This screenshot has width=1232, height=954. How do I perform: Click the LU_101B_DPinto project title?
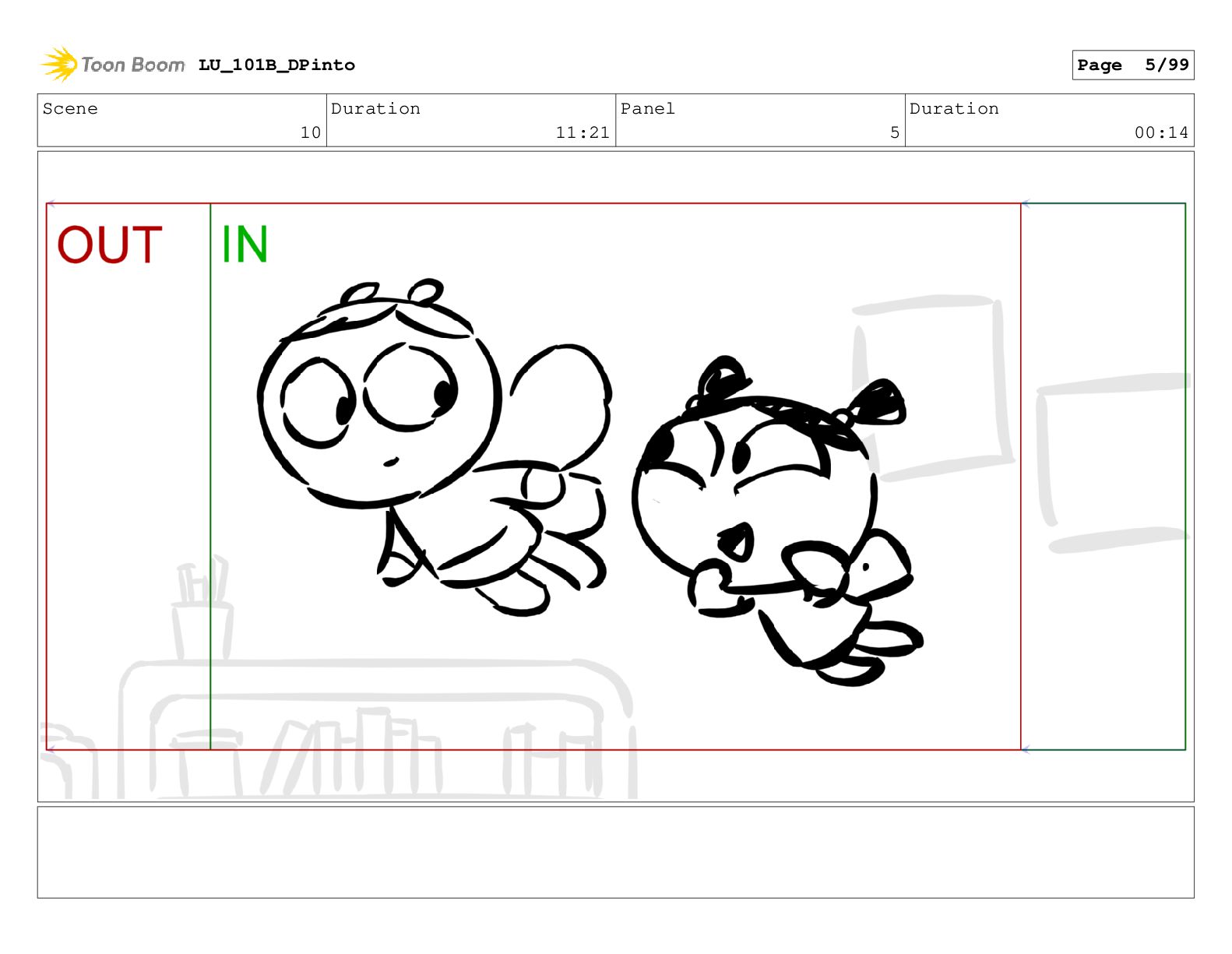point(276,65)
